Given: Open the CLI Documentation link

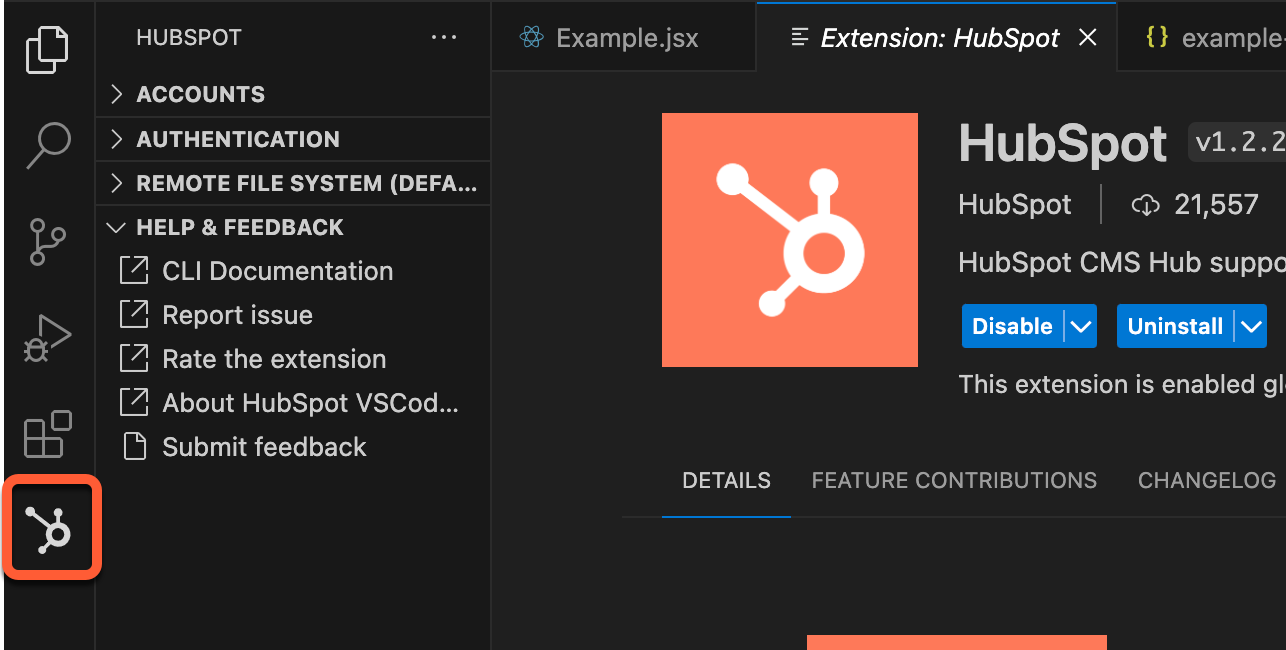Looking at the screenshot, I should [x=278, y=271].
